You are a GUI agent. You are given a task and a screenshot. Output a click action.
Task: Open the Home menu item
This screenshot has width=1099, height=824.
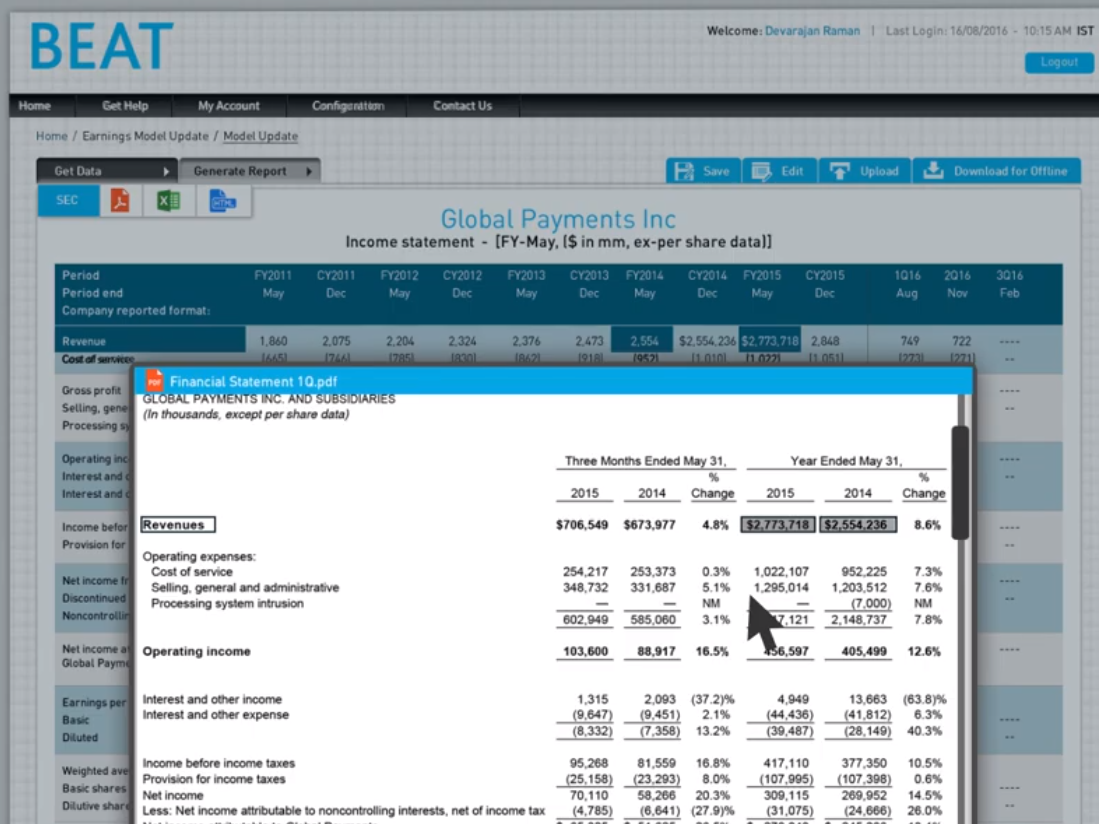(35, 106)
